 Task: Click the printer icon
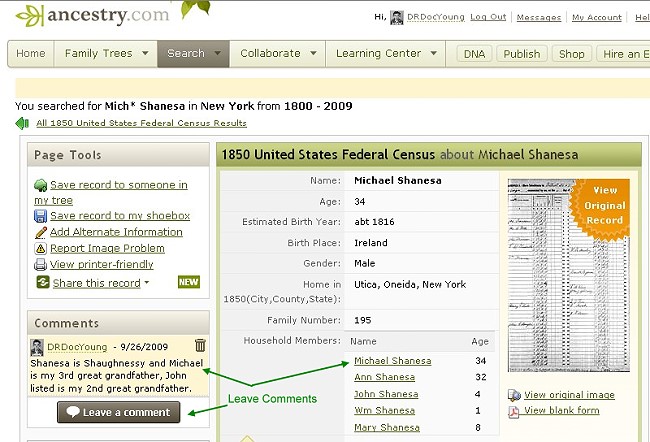pos(40,265)
